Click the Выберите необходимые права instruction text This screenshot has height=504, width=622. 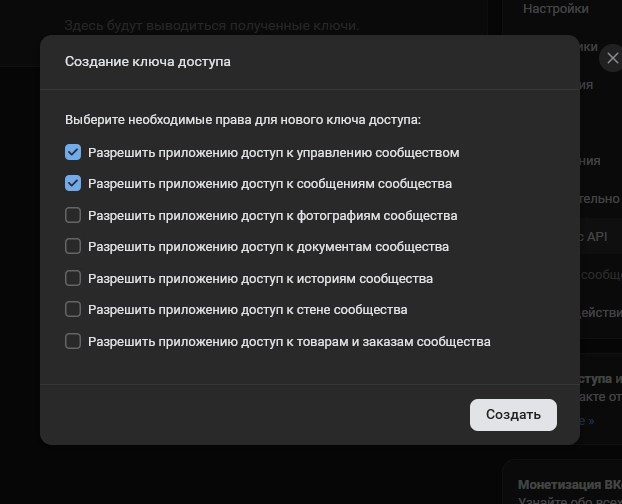(243, 120)
